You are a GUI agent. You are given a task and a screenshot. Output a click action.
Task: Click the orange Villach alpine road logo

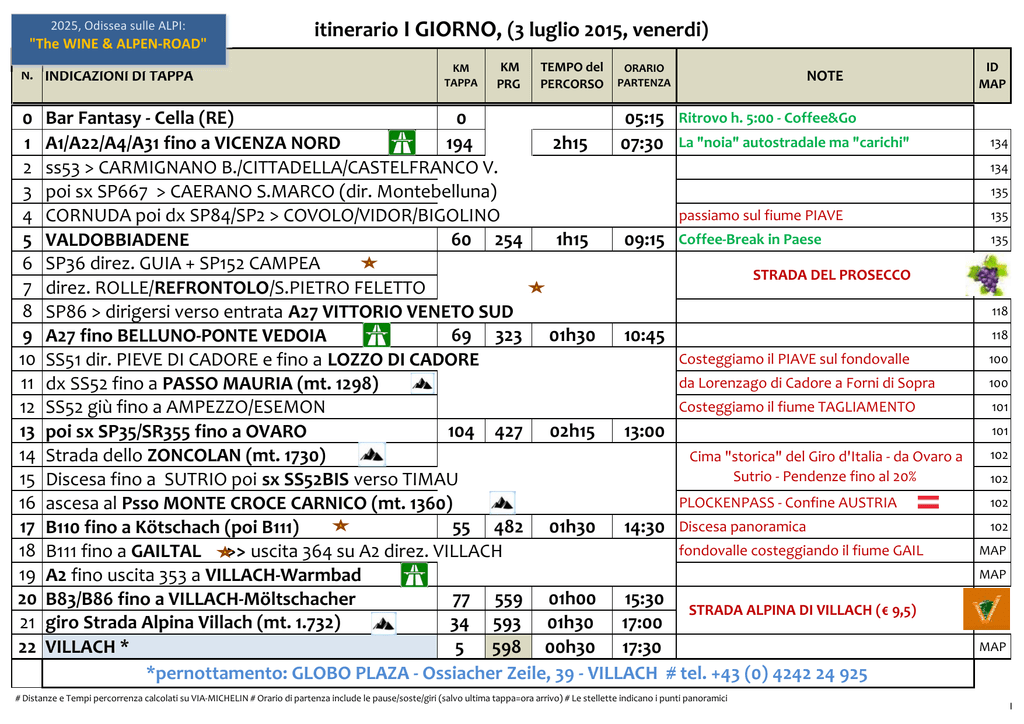[986, 608]
